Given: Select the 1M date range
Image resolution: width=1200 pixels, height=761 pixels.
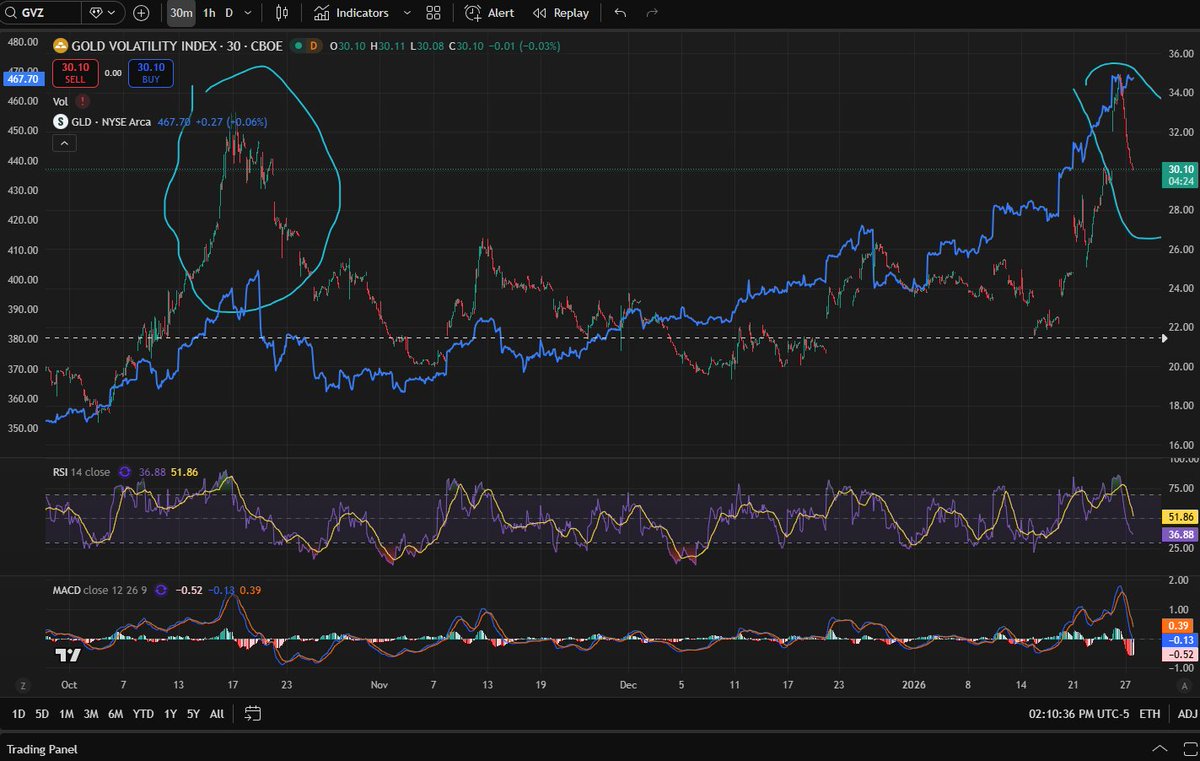Looking at the screenshot, I should click(66, 714).
